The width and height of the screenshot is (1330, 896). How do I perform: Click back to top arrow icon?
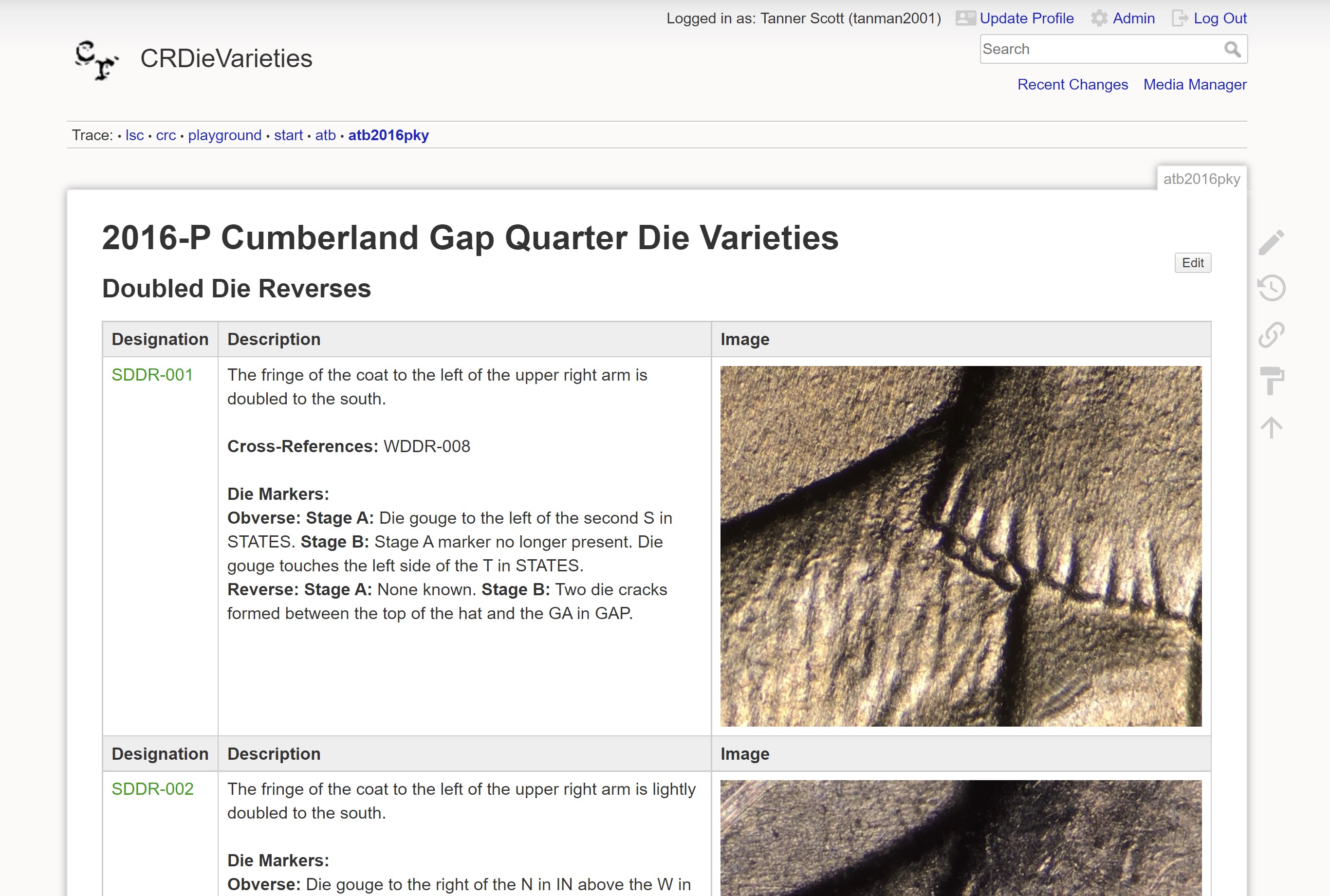pyautogui.click(x=1271, y=427)
